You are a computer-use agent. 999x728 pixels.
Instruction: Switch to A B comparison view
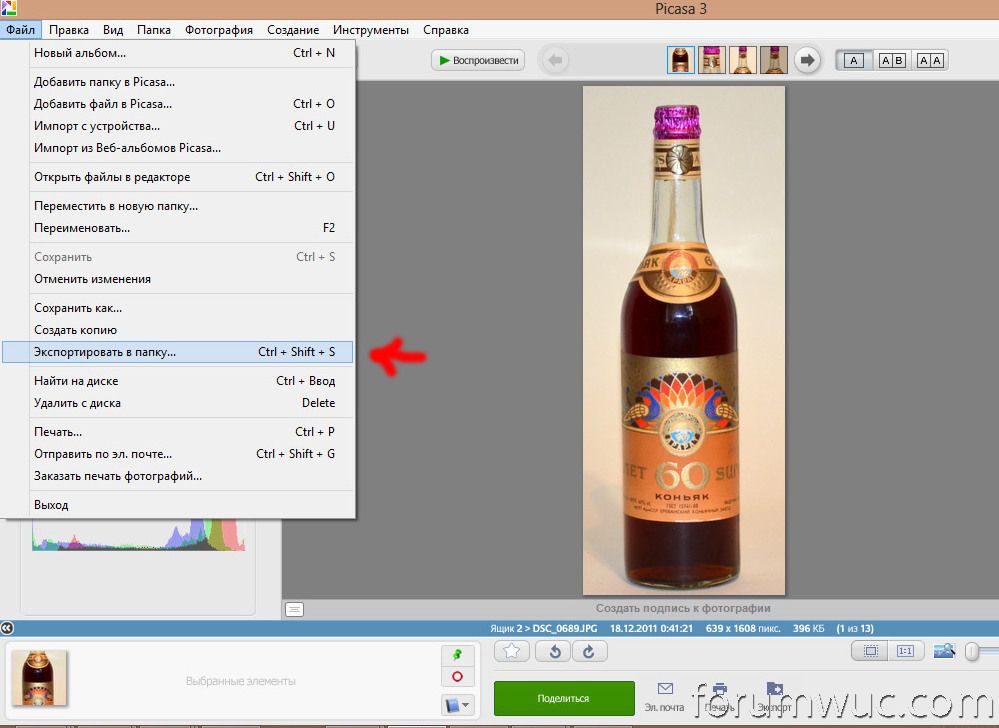click(892, 61)
